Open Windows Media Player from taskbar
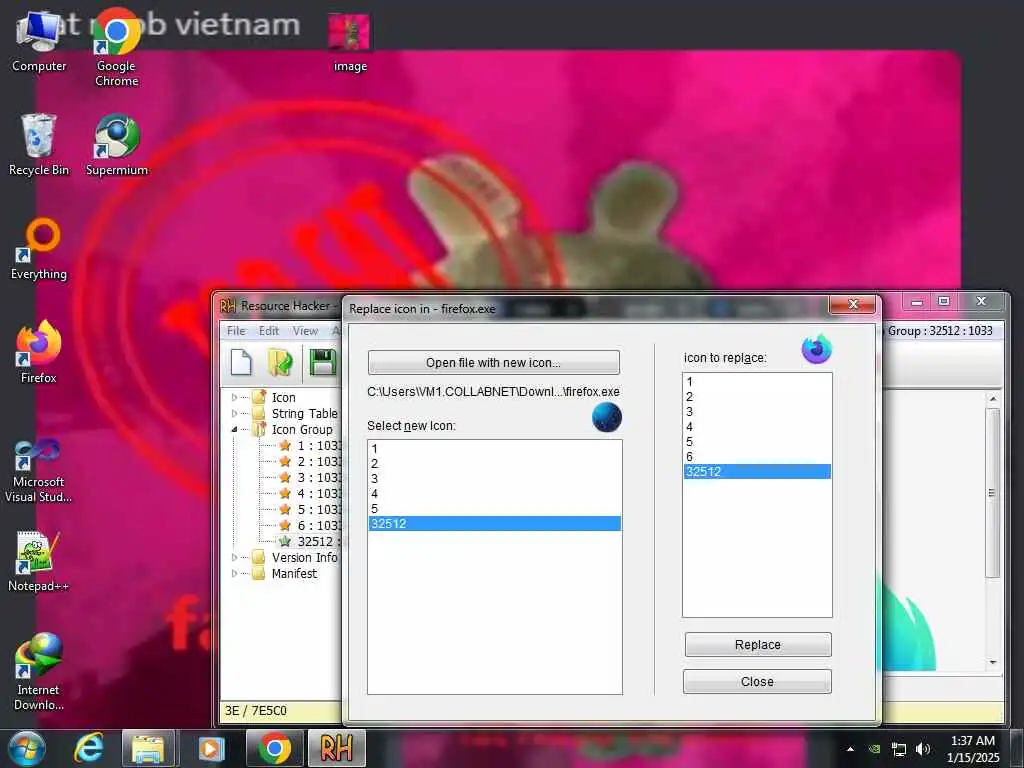Image resolution: width=1024 pixels, height=768 pixels. (211, 748)
